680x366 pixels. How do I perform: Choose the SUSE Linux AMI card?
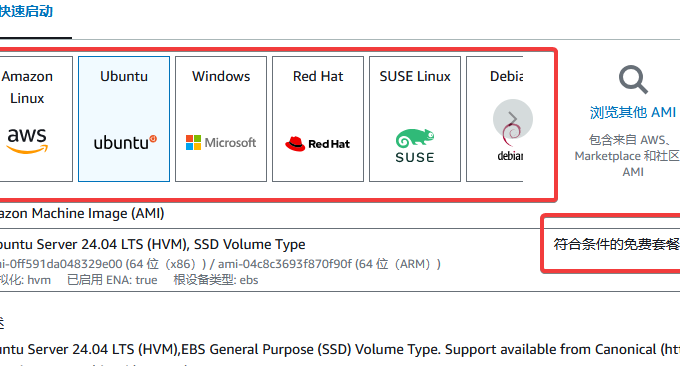[x=415, y=119]
